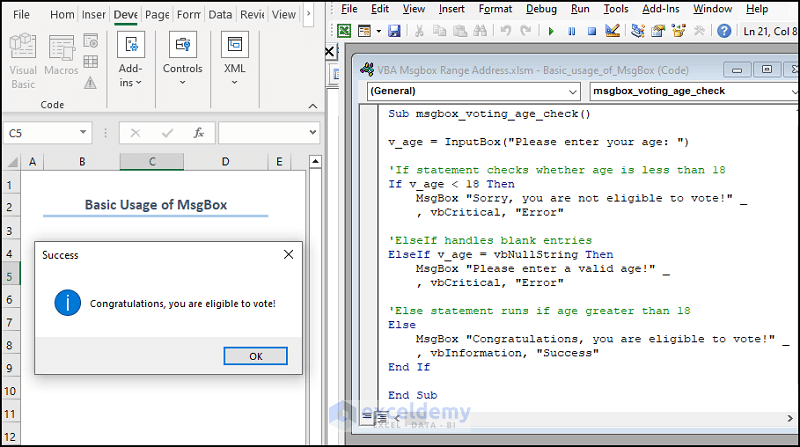Click the Cut scissors icon in VBA toolbar
Viewport: 800px width, 447px height.
(x=419, y=31)
